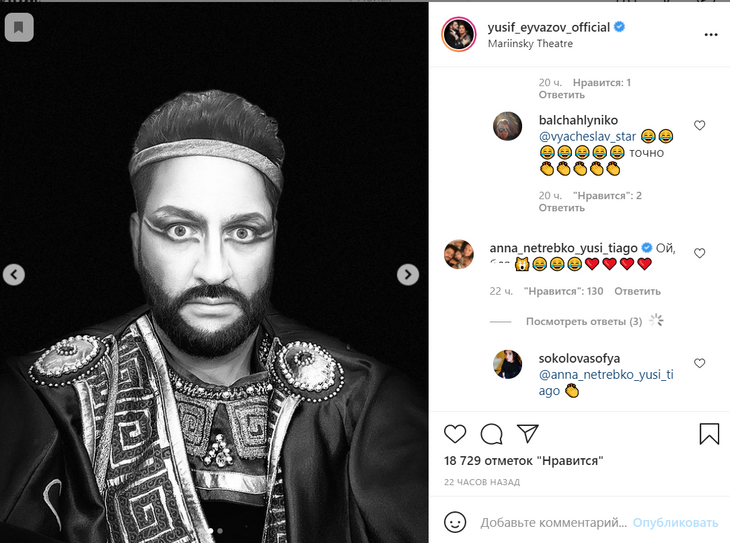Open the Mariinsky Theatre location
The width and height of the screenshot is (730, 543).
(531, 45)
